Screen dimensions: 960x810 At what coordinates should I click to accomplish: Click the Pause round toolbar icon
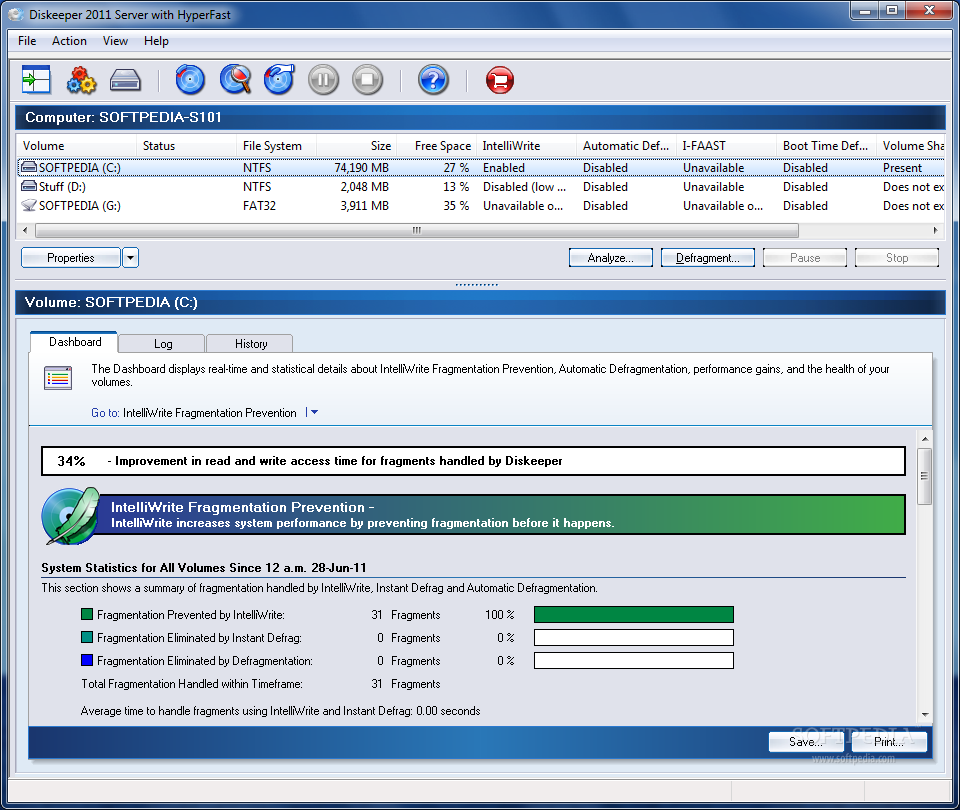323,80
